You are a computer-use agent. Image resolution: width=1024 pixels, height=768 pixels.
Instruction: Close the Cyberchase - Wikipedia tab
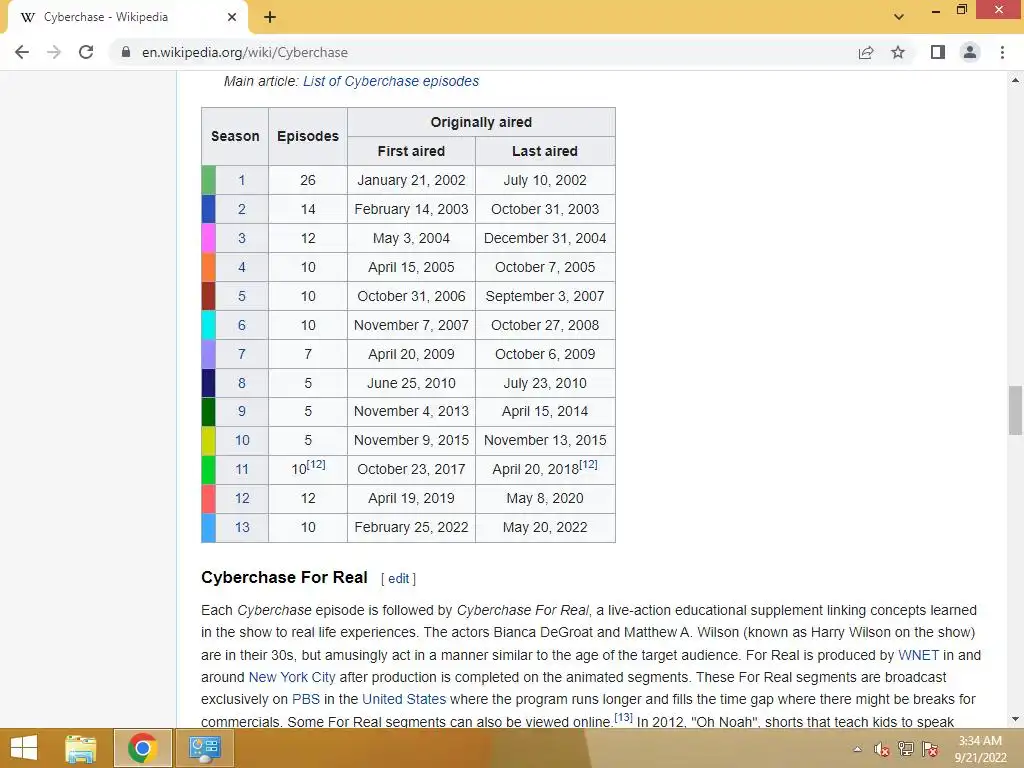point(232,18)
